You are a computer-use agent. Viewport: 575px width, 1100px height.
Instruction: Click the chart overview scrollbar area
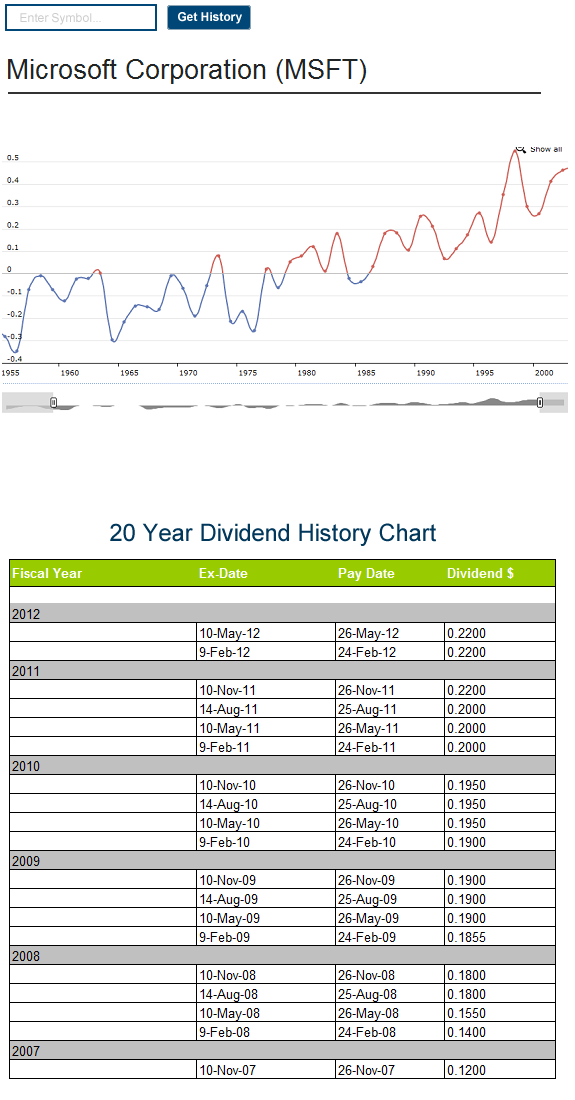pos(284,403)
